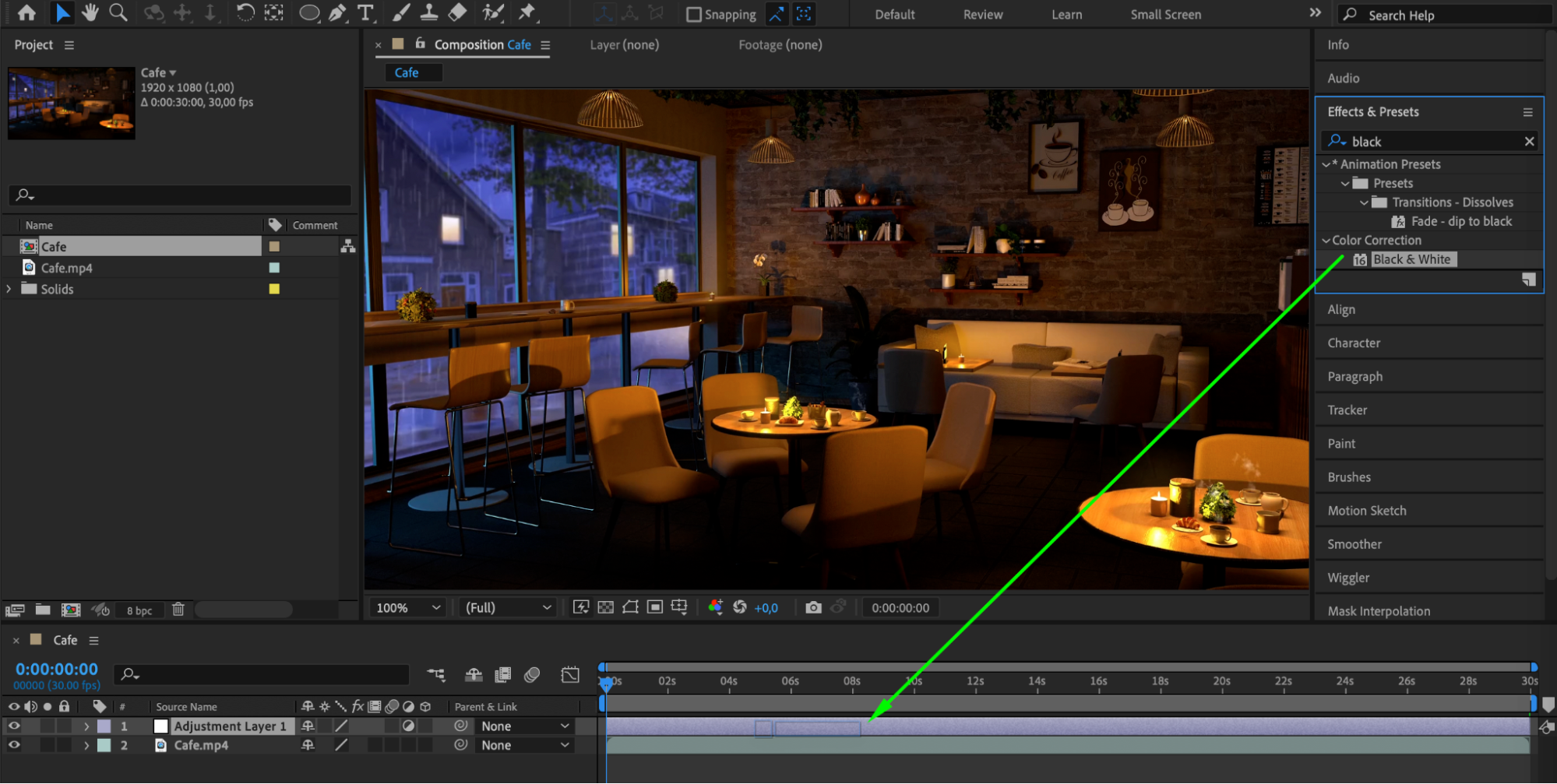Select the Hand tool
The height and width of the screenshot is (784, 1557).
pyautogui.click(x=90, y=12)
